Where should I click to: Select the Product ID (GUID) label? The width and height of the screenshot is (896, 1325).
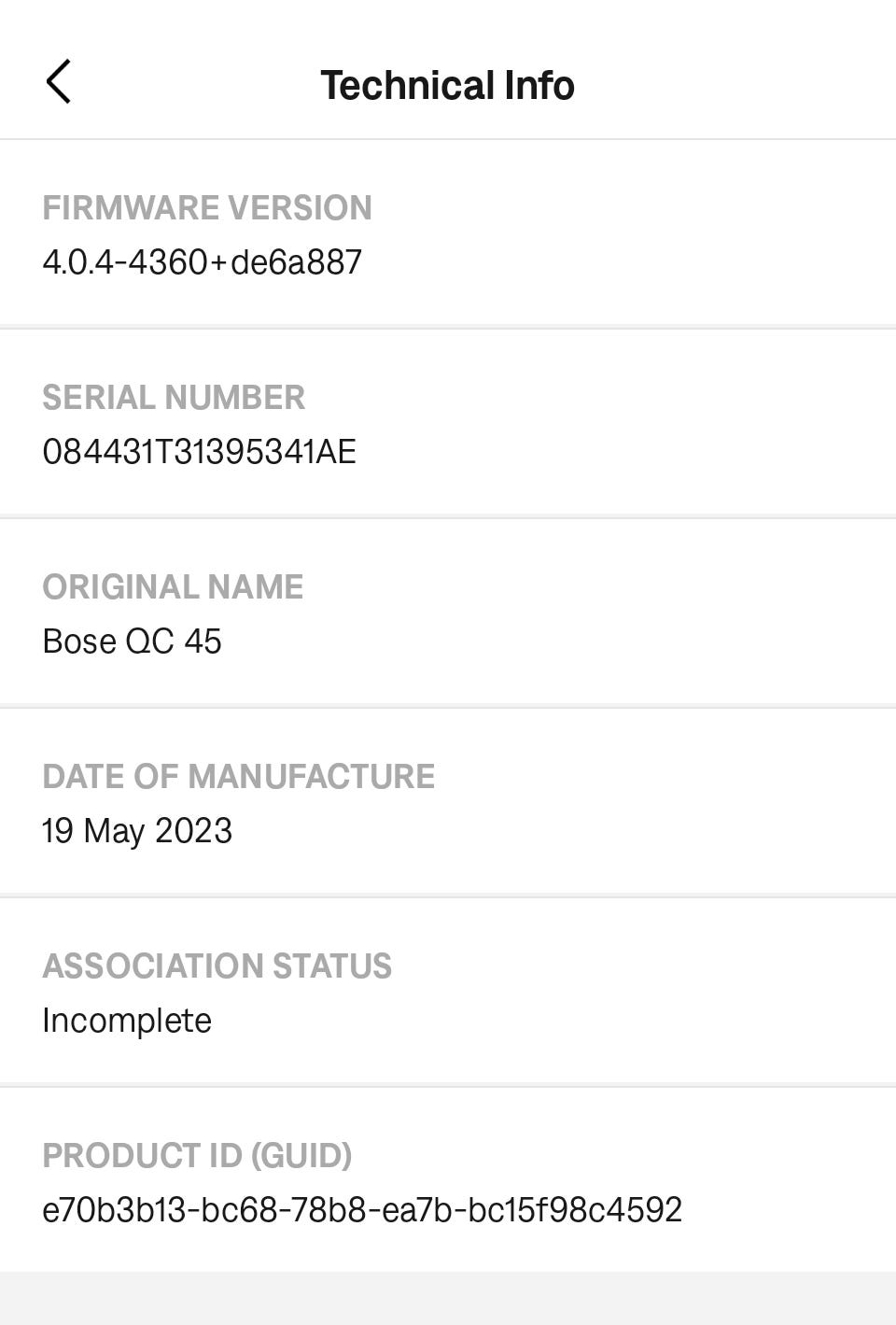[x=197, y=1155]
